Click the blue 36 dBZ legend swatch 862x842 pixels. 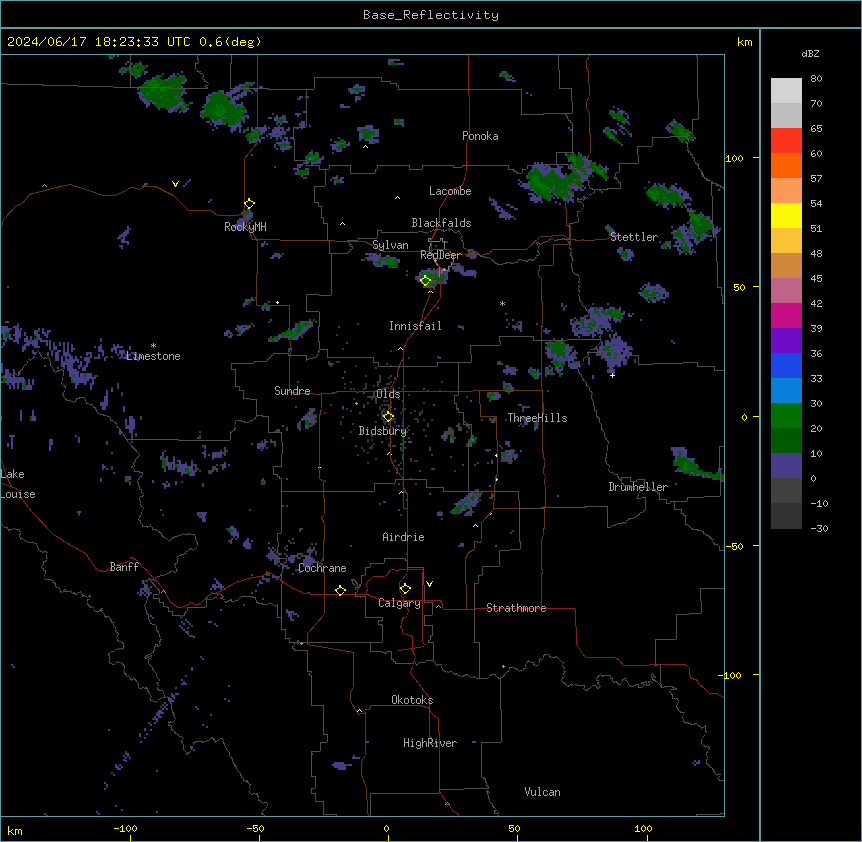(x=786, y=365)
